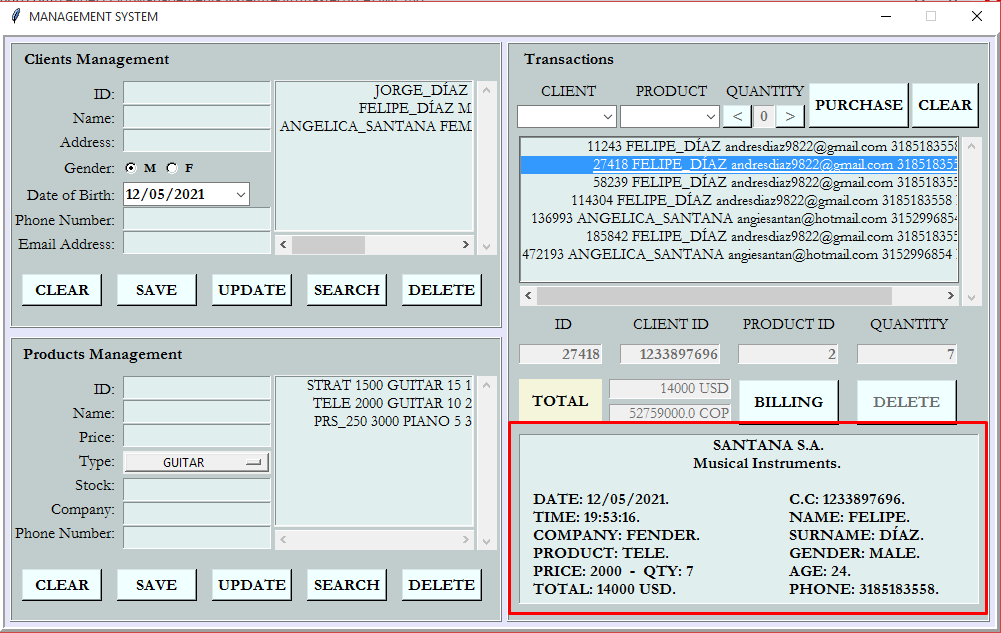Click DELETE in Products Management

(x=442, y=585)
